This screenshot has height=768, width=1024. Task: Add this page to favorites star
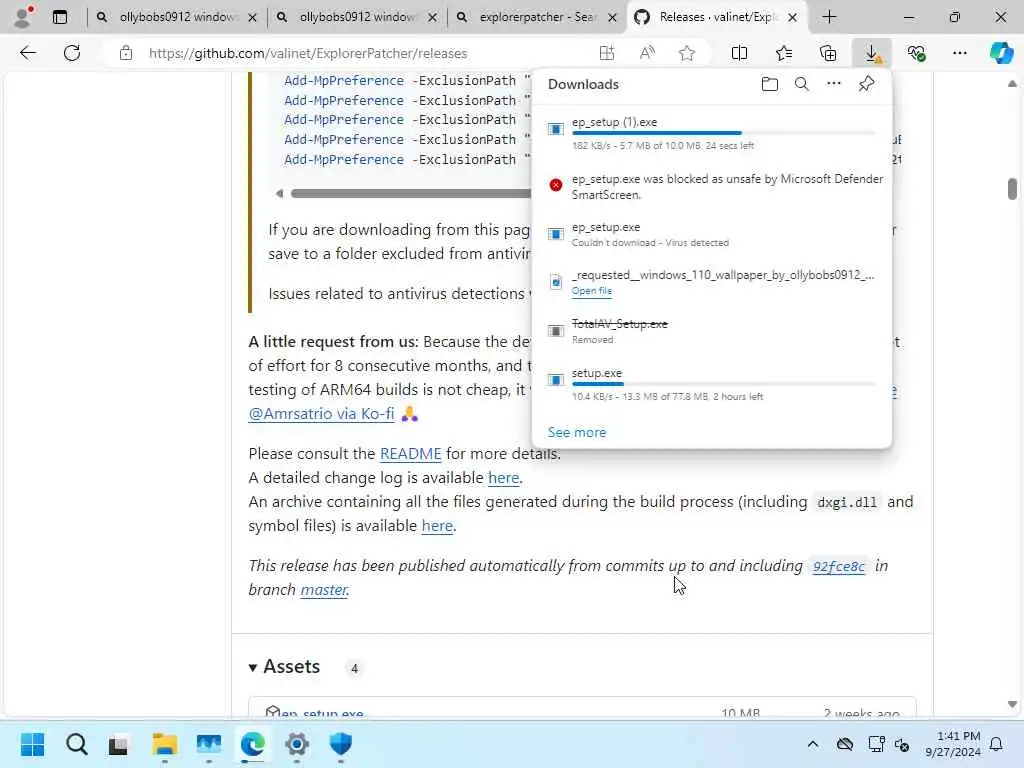(x=686, y=53)
